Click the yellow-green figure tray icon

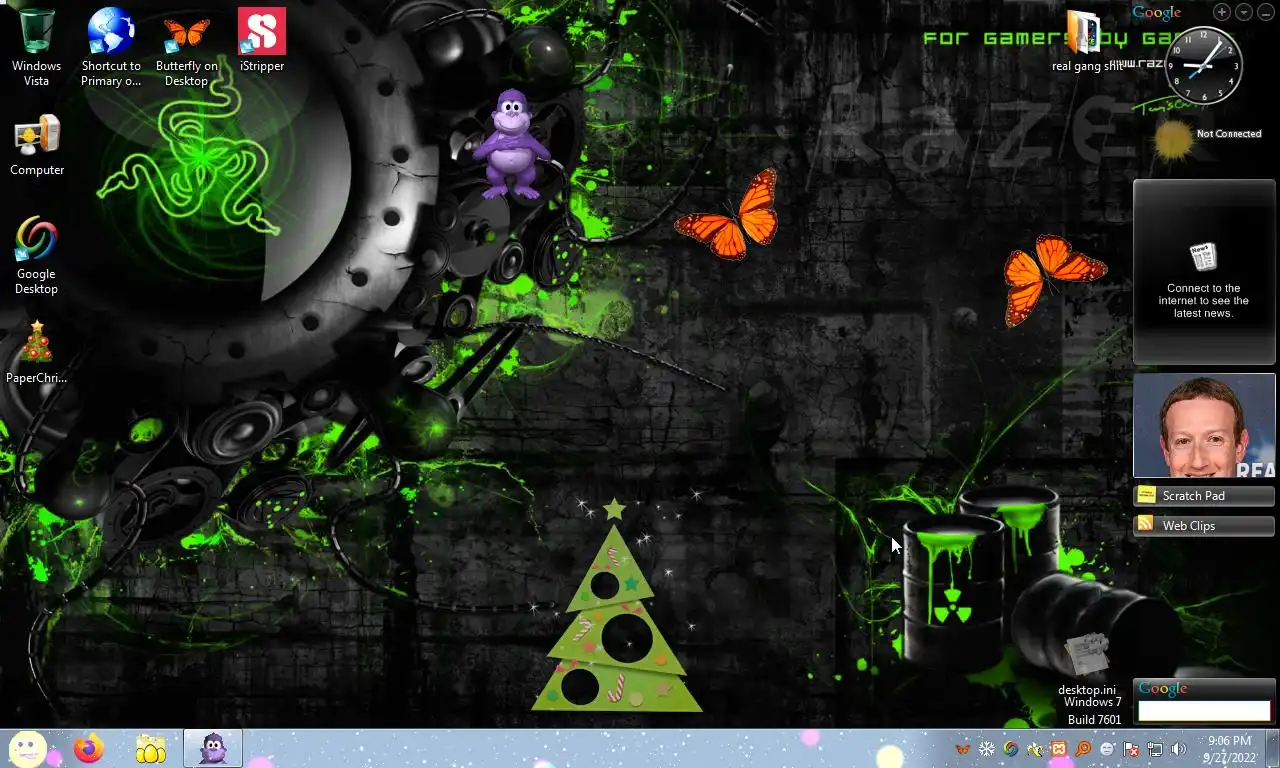1035,749
